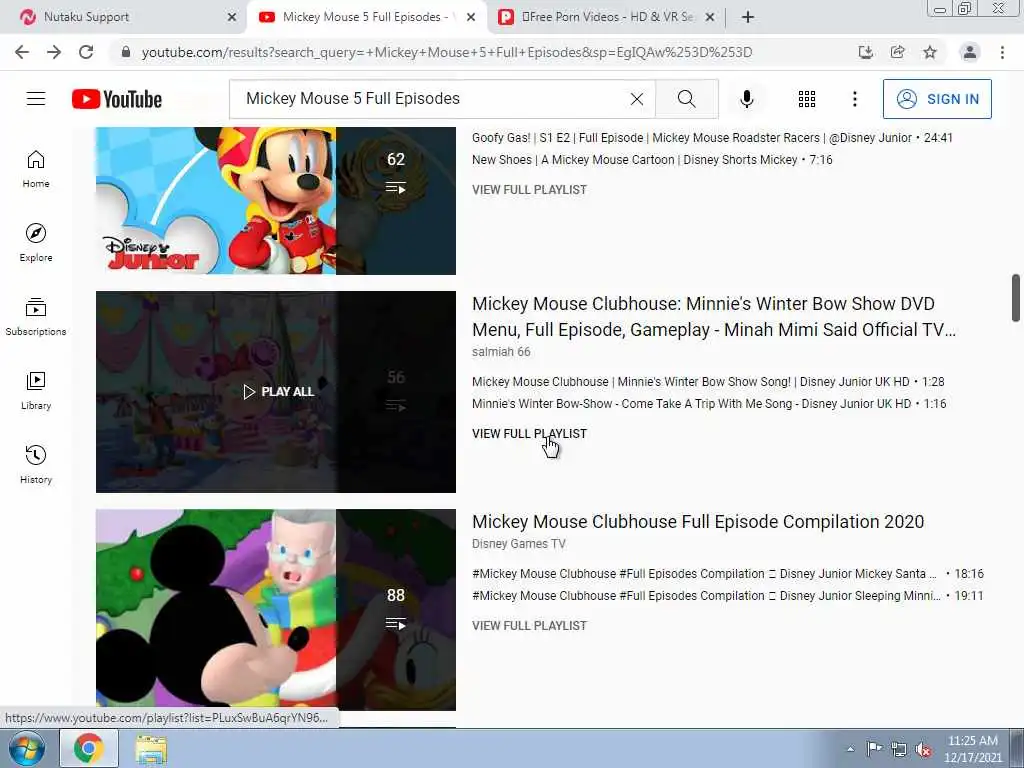This screenshot has width=1024, height=768.
Task: Open the YouTube apps grid icon
Action: 807,99
